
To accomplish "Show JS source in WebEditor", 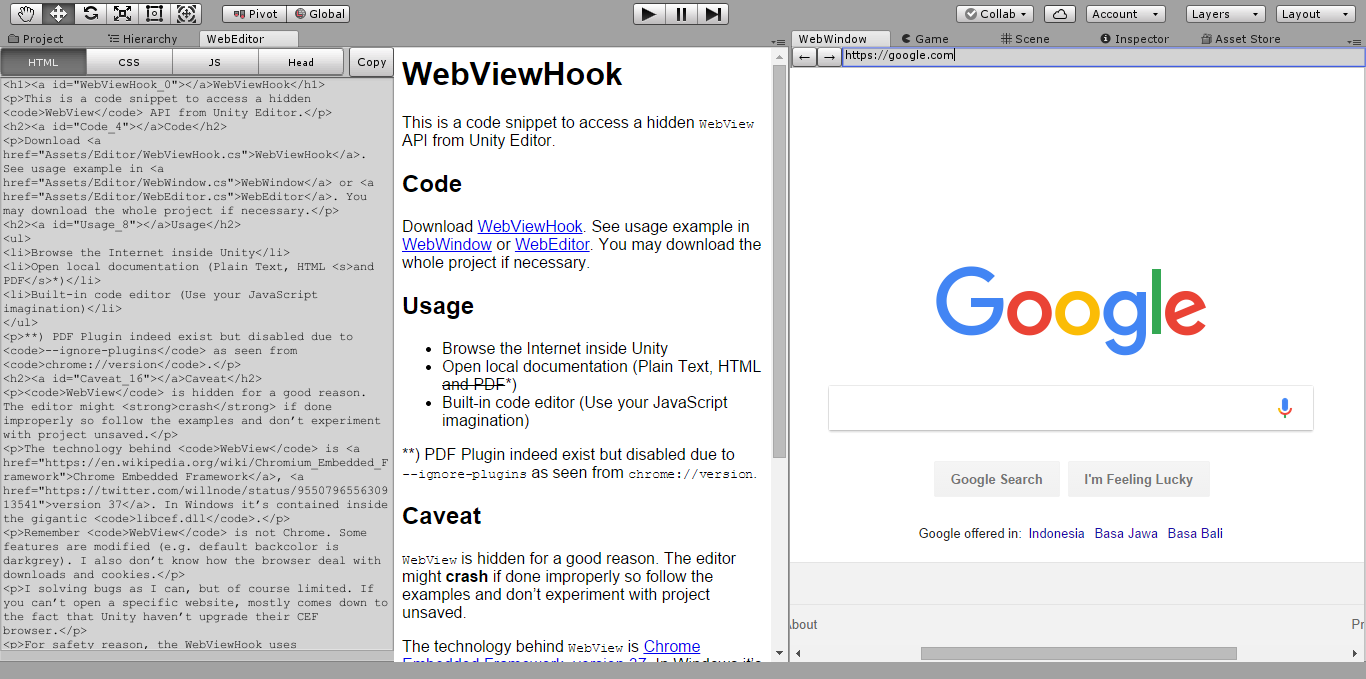I will coord(215,62).
